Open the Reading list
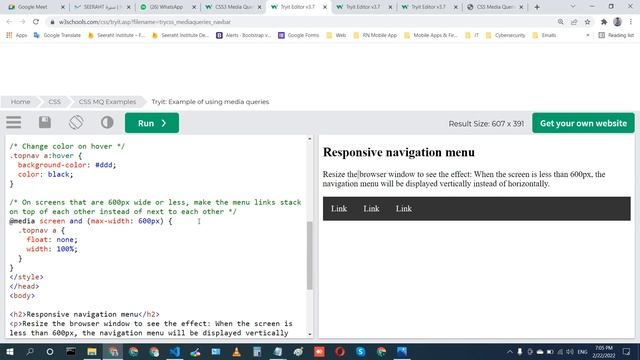This screenshot has width=640, height=360. tap(616, 36)
